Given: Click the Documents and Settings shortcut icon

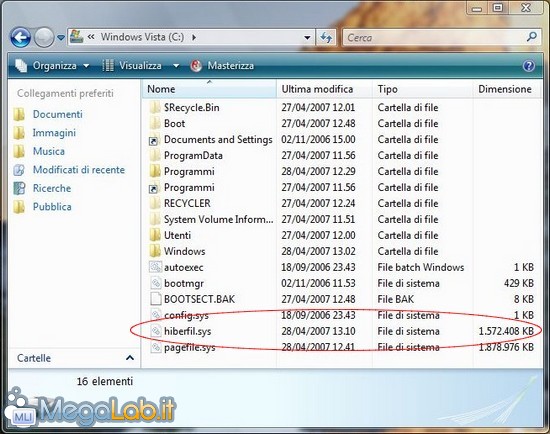Looking at the screenshot, I should coord(154,140).
